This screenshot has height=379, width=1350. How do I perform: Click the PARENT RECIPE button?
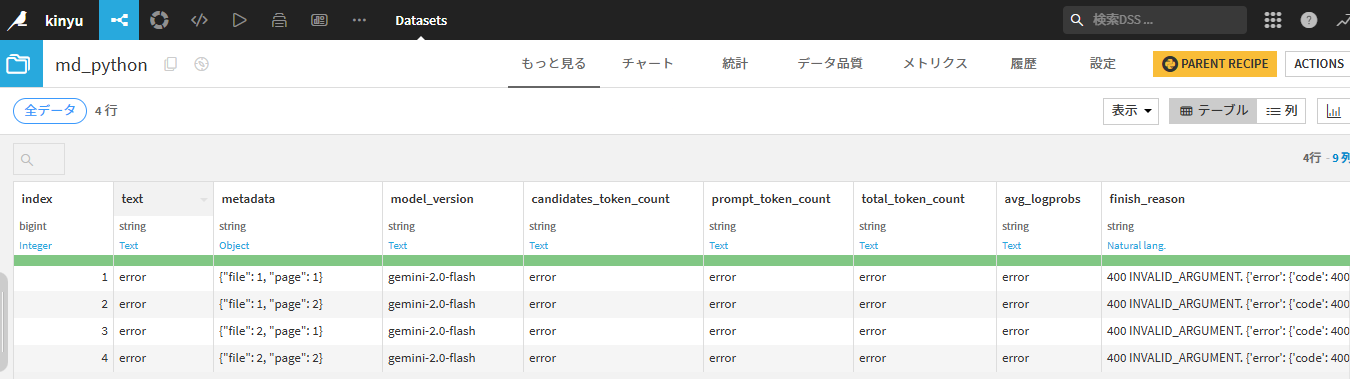[x=1215, y=64]
